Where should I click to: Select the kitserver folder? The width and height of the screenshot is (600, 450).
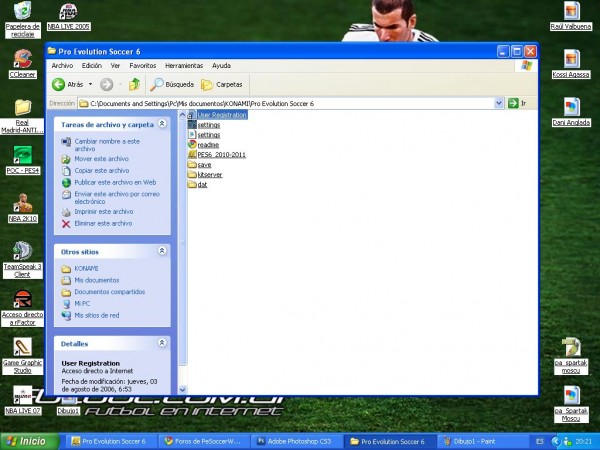[205, 174]
